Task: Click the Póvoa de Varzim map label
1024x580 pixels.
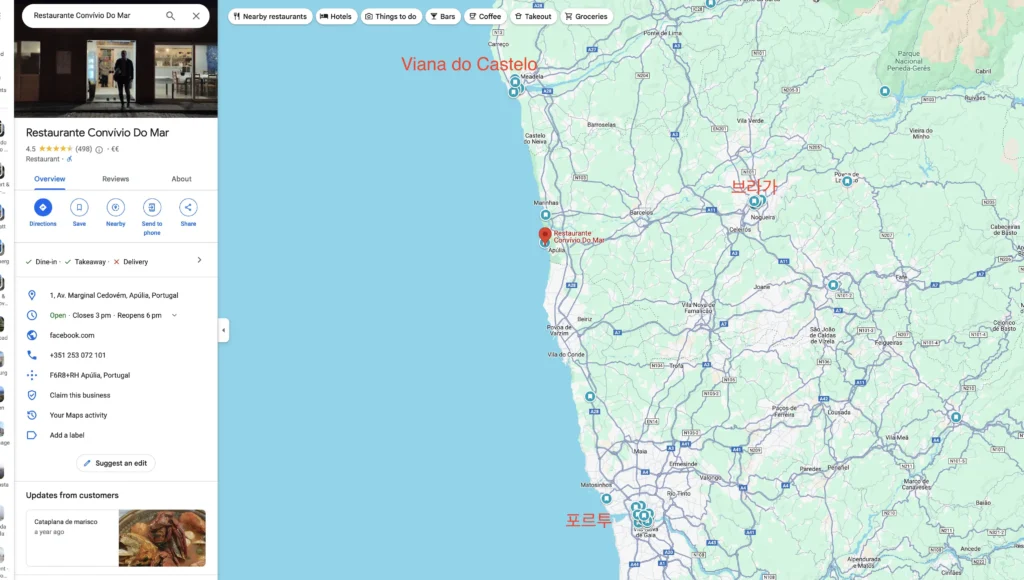Action: pyautogui.click(x=558, y=330)
